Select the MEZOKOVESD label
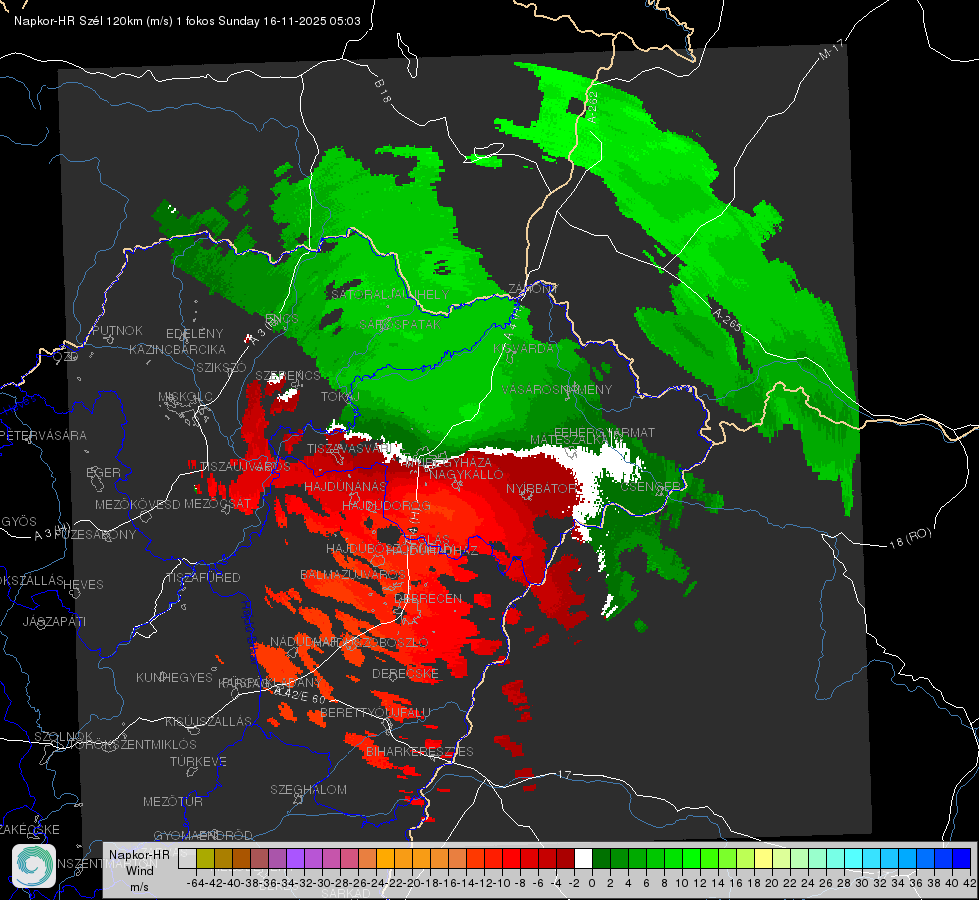This screenshot has height=900, width=979. [137, 504]
